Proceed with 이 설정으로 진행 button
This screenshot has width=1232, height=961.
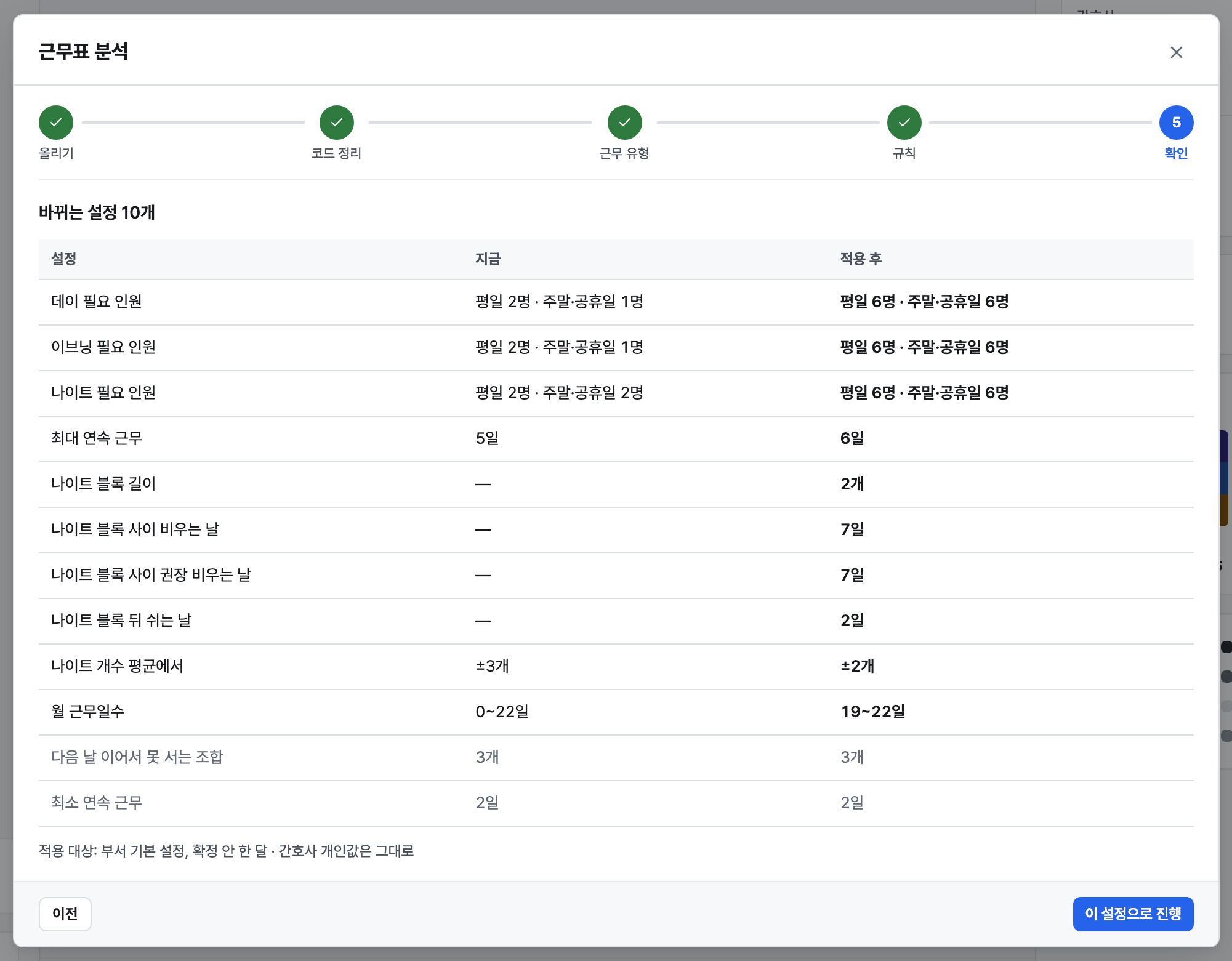coord(1133,914)
